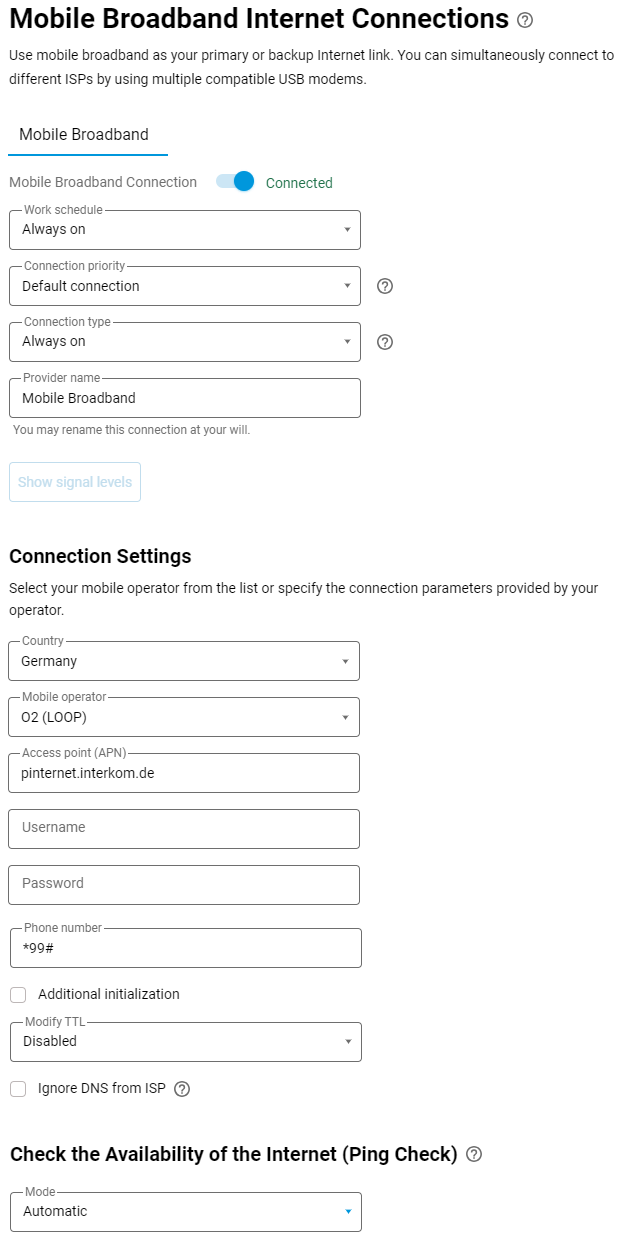This screenshot has height=1246, width=626.
Task: Enable the Additional initialization checkbox
Action: [18, 995]
